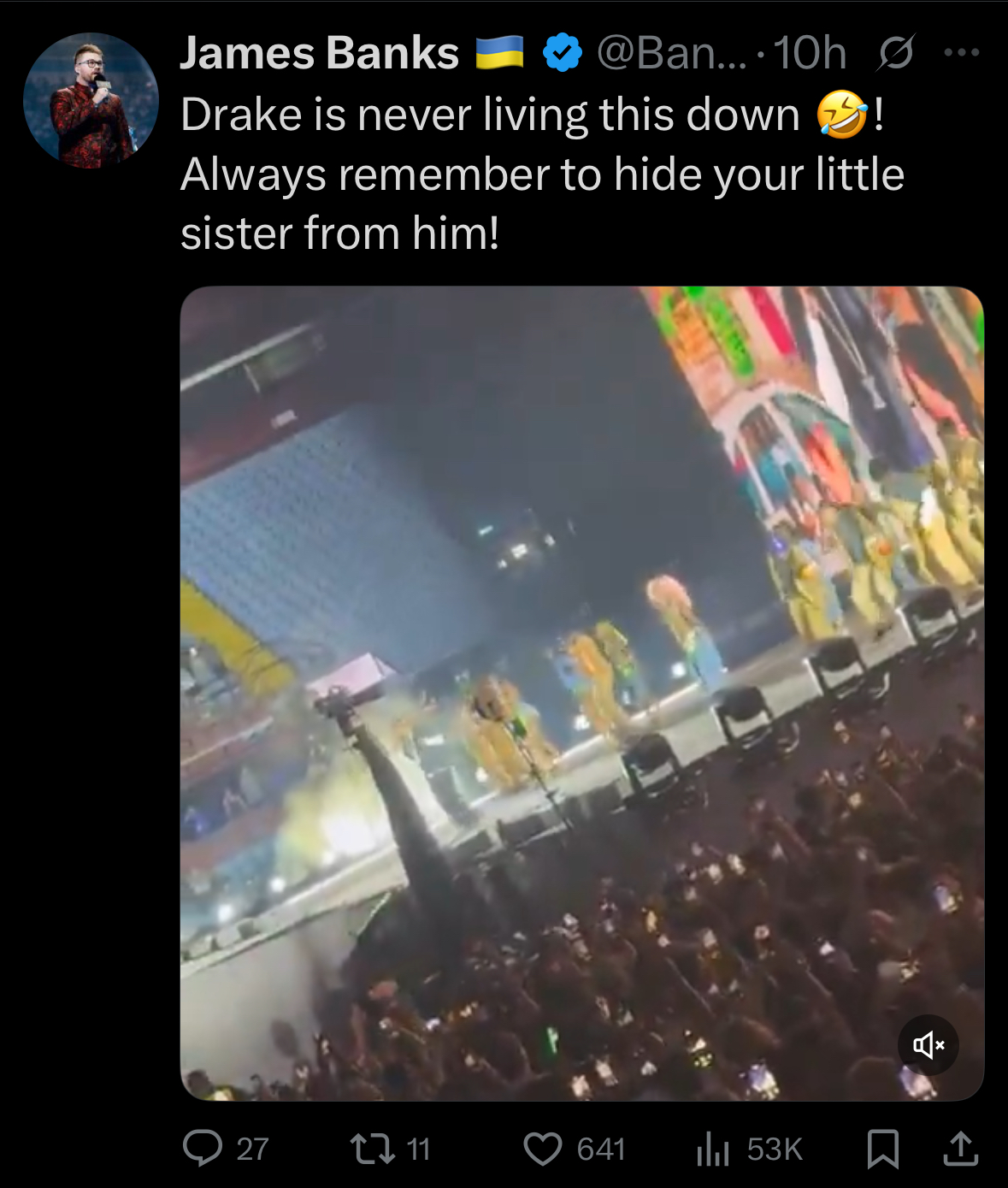Open the @Ban... handle link
This screenshot has width=1008, height=1188.
pos(671,53)
